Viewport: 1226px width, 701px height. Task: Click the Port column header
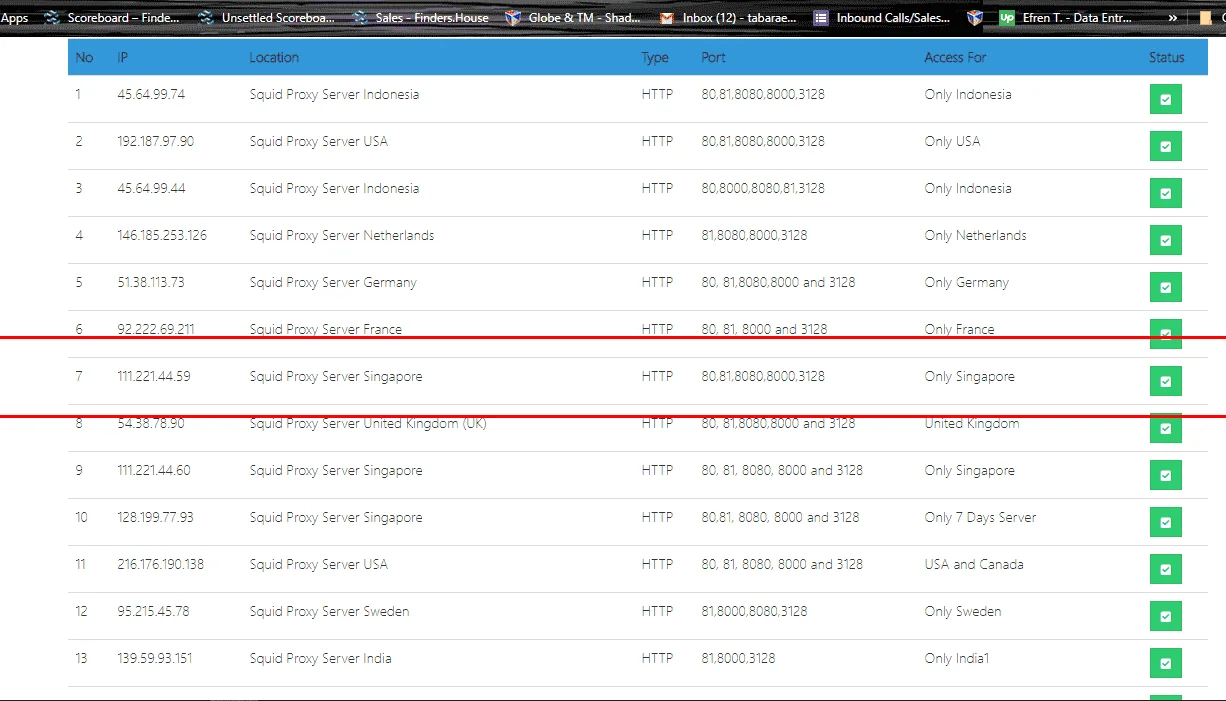point(713,57)
